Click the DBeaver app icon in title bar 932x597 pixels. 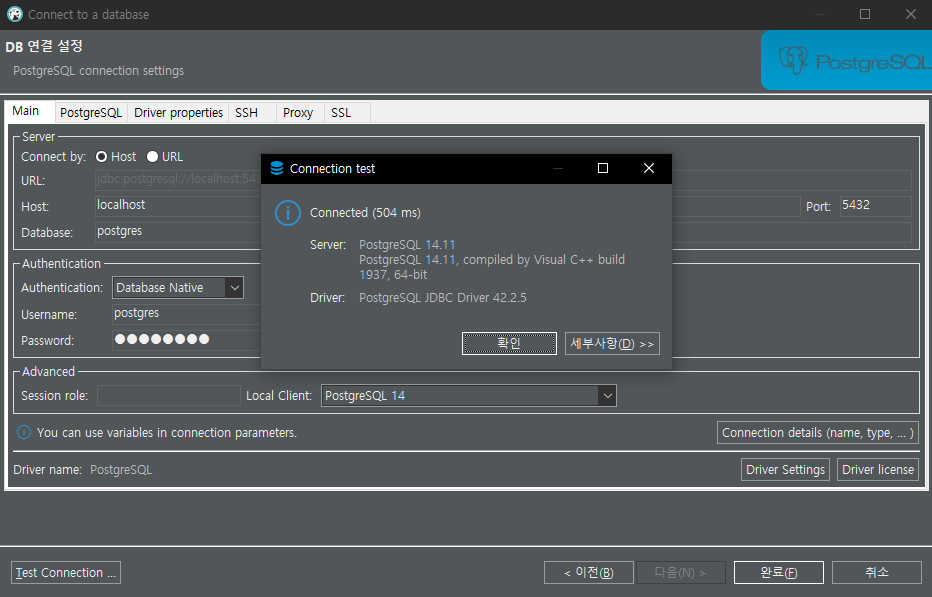tap(15, 14)
